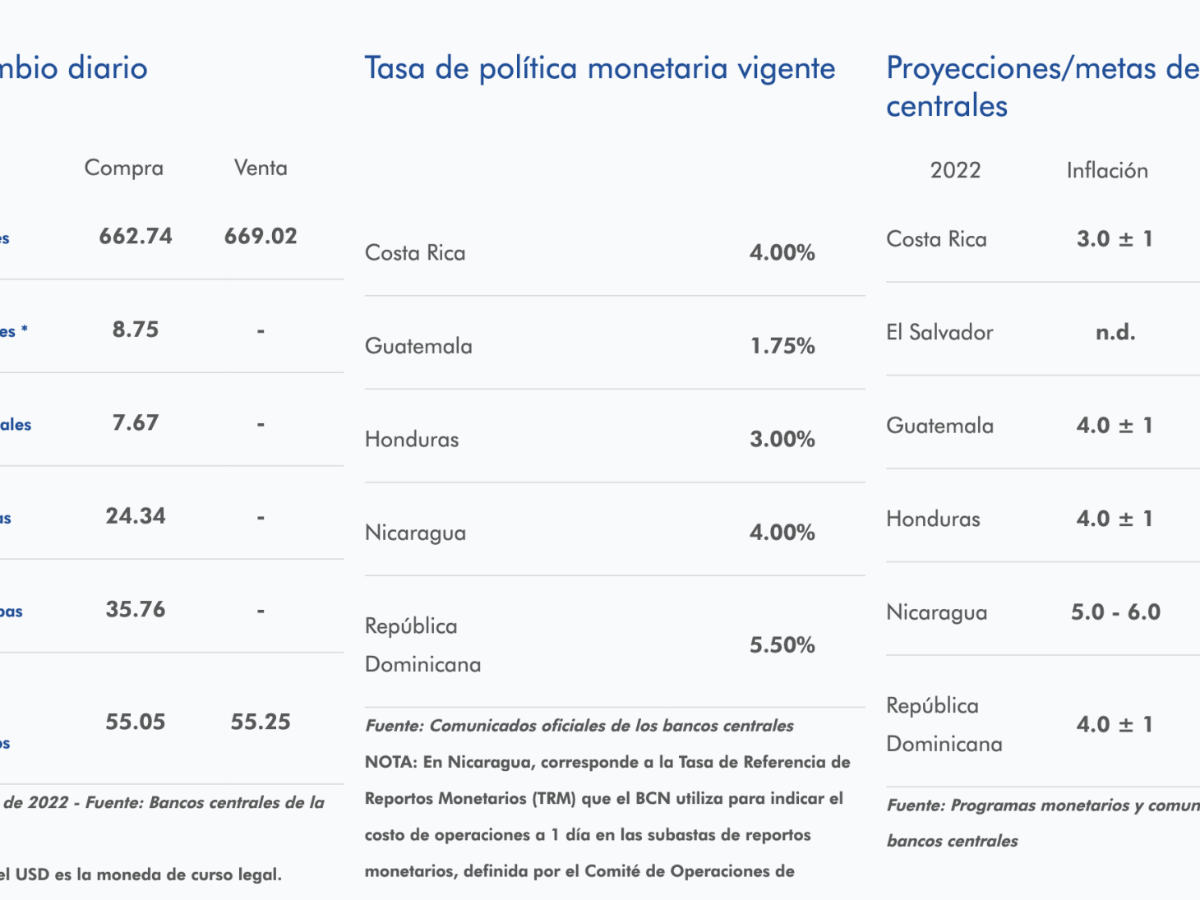Select Guatemala's 1.75% policy rate

[x=782, y=346]
